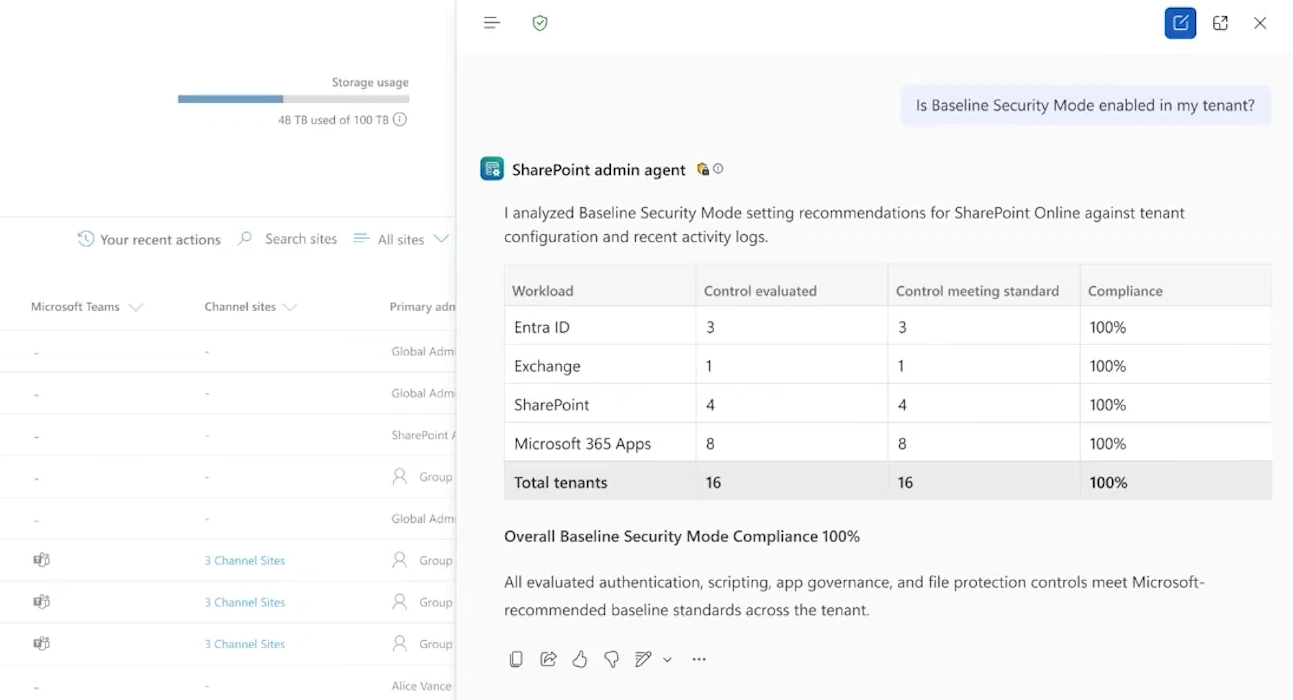The height and width of the screenshot is (700, 1293).
Task: Click the SharePoint workload cell
Action: (600, 405)
